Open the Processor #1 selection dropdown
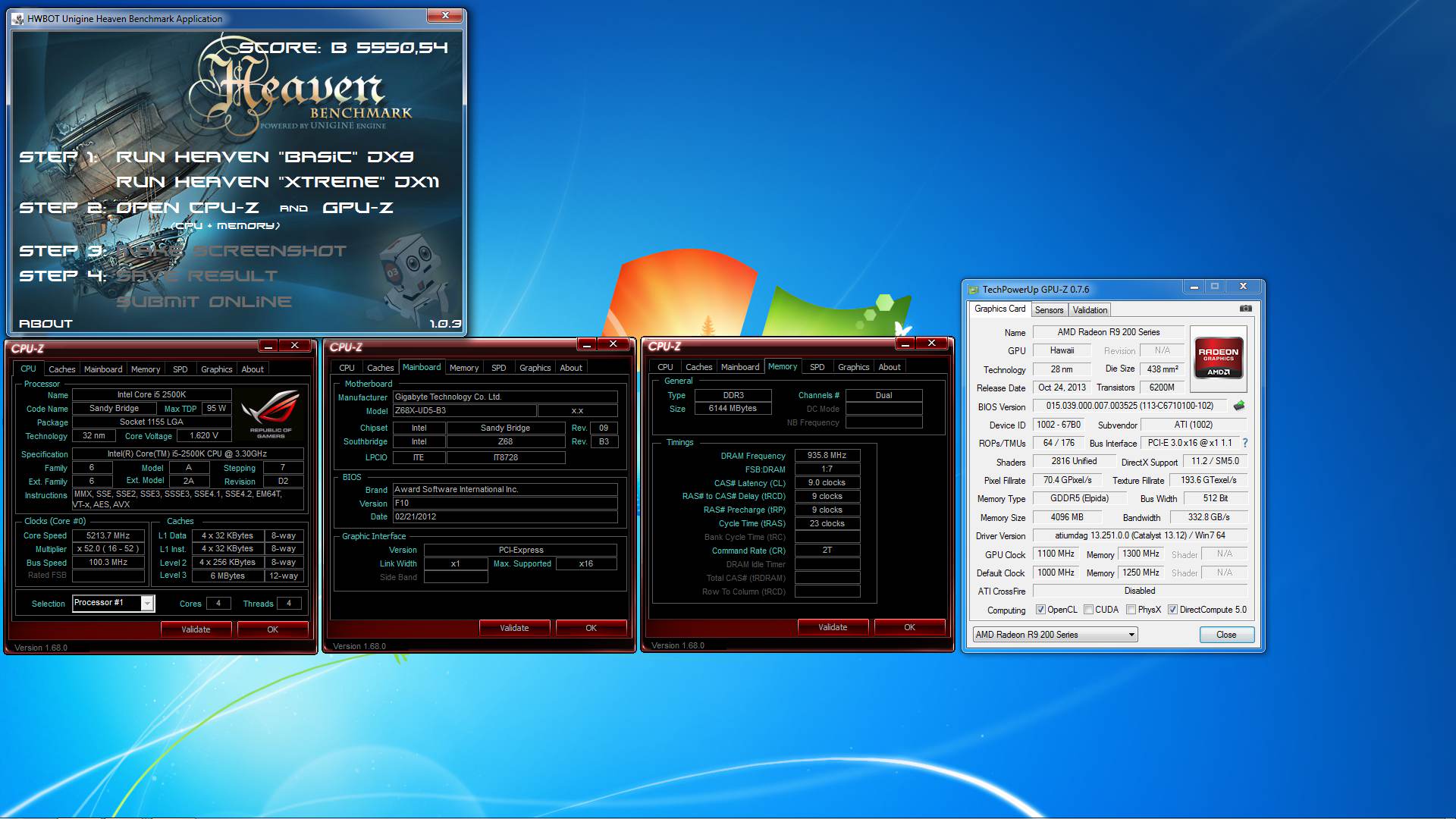This screenshot has width=1456, height=819. coord(147,604)
